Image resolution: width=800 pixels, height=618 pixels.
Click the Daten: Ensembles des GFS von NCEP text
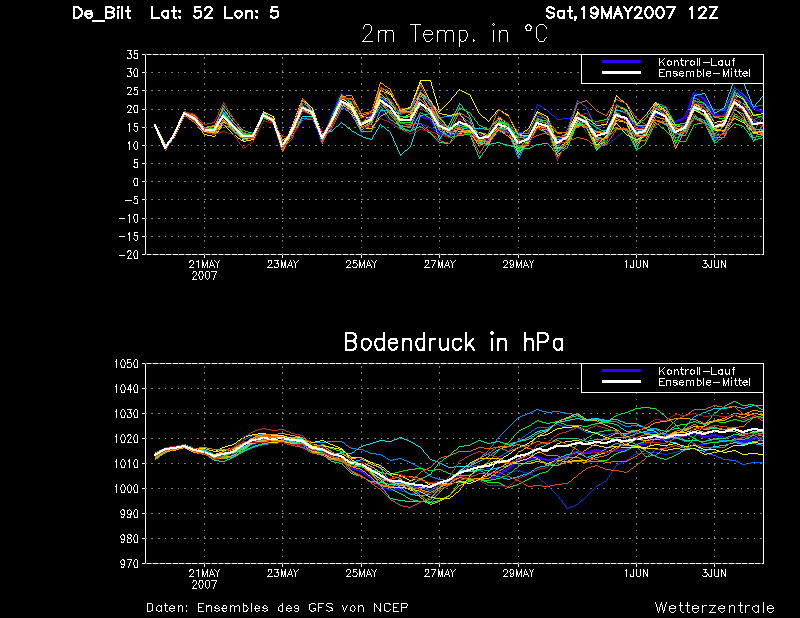(x=277, y=608)
